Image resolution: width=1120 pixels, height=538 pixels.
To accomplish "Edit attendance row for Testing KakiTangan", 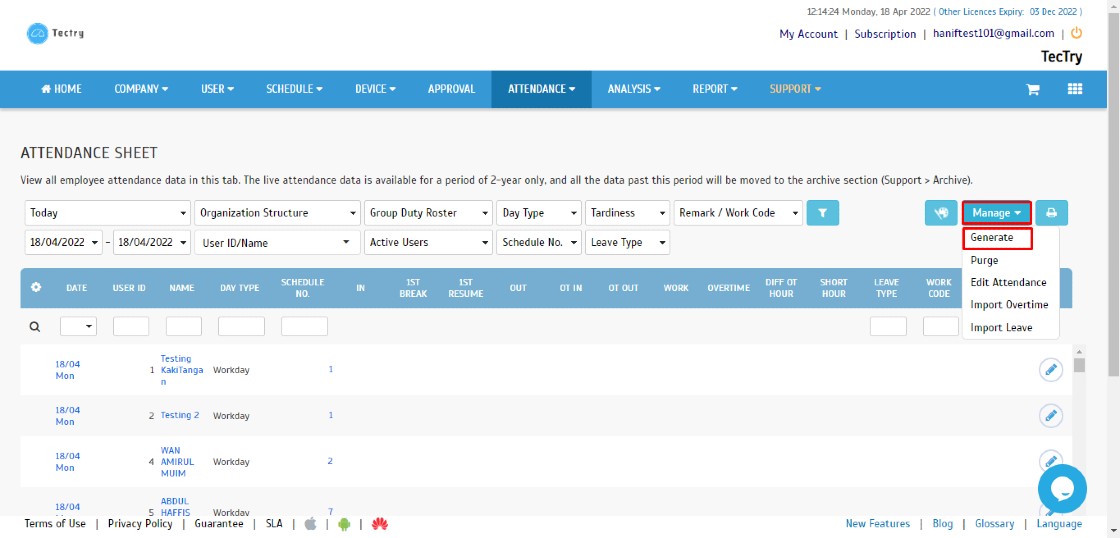I will 1051,370.
